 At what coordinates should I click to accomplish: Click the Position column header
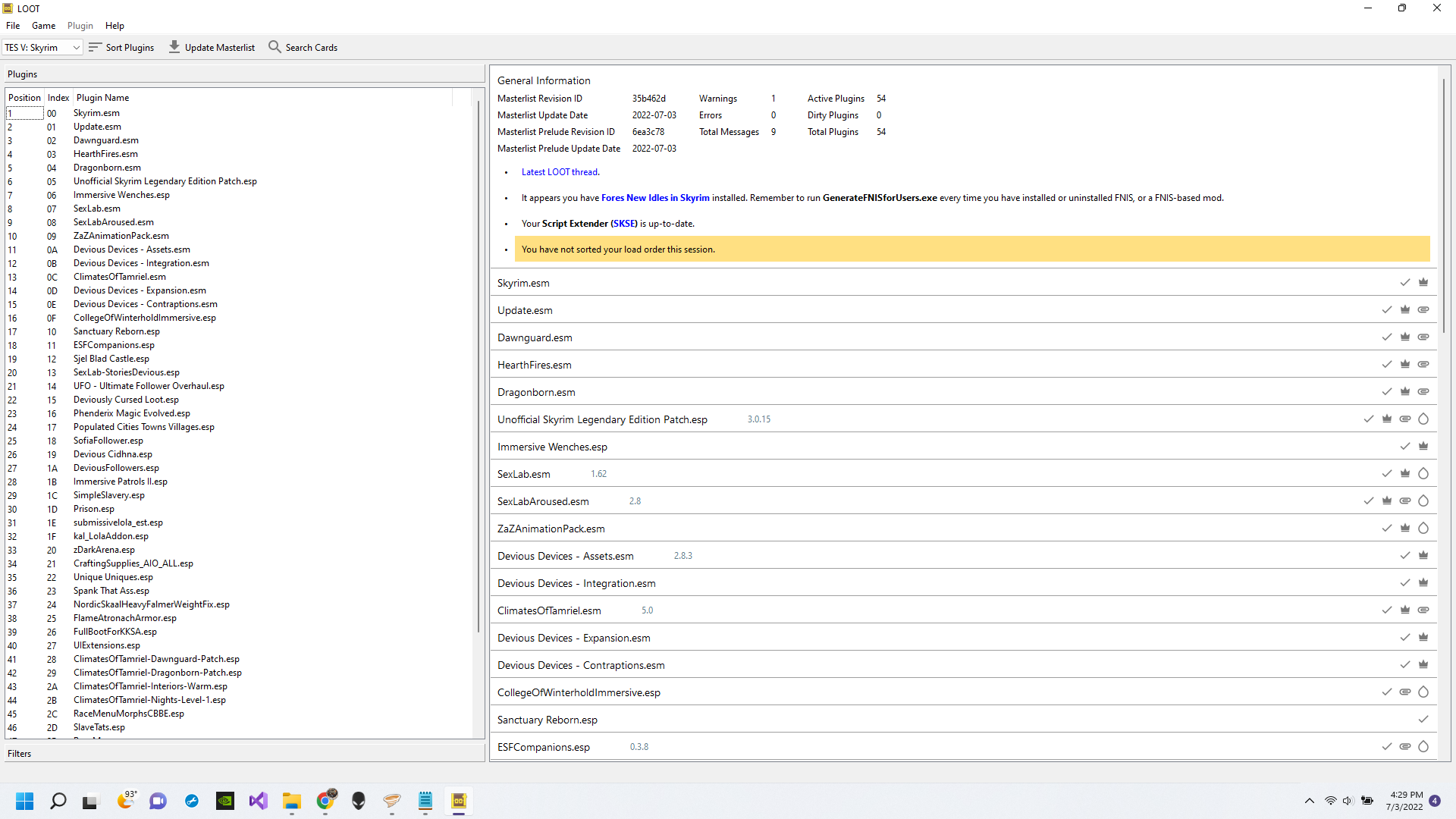click(x=24, y=98)
